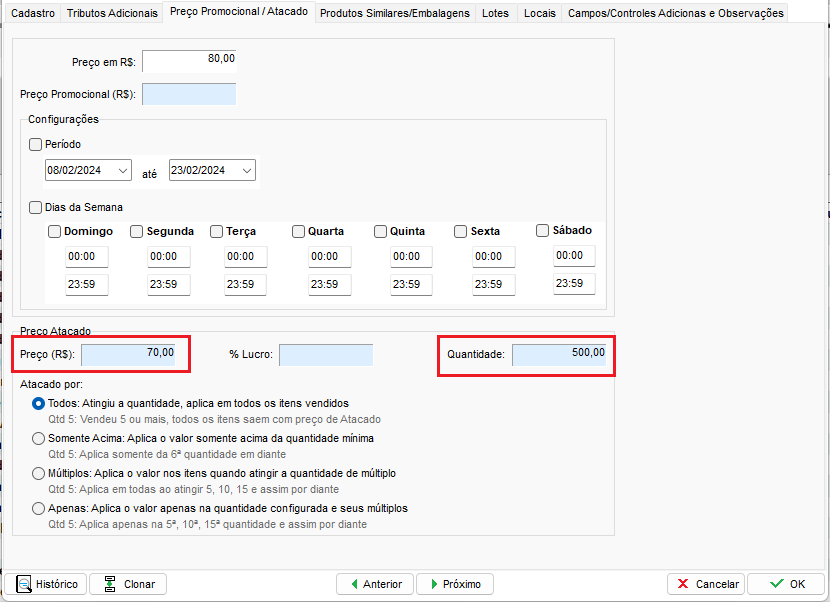Click the Preço Promocional (R$) input field
The image size is (830, 602).
(189, 94)
